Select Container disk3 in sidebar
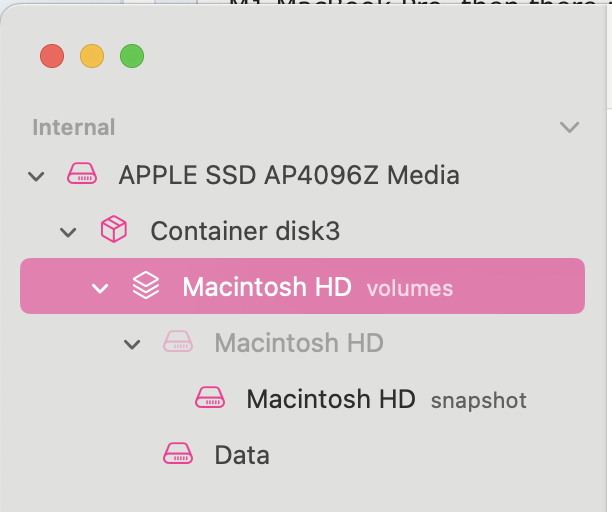 [x=245, y=231]
